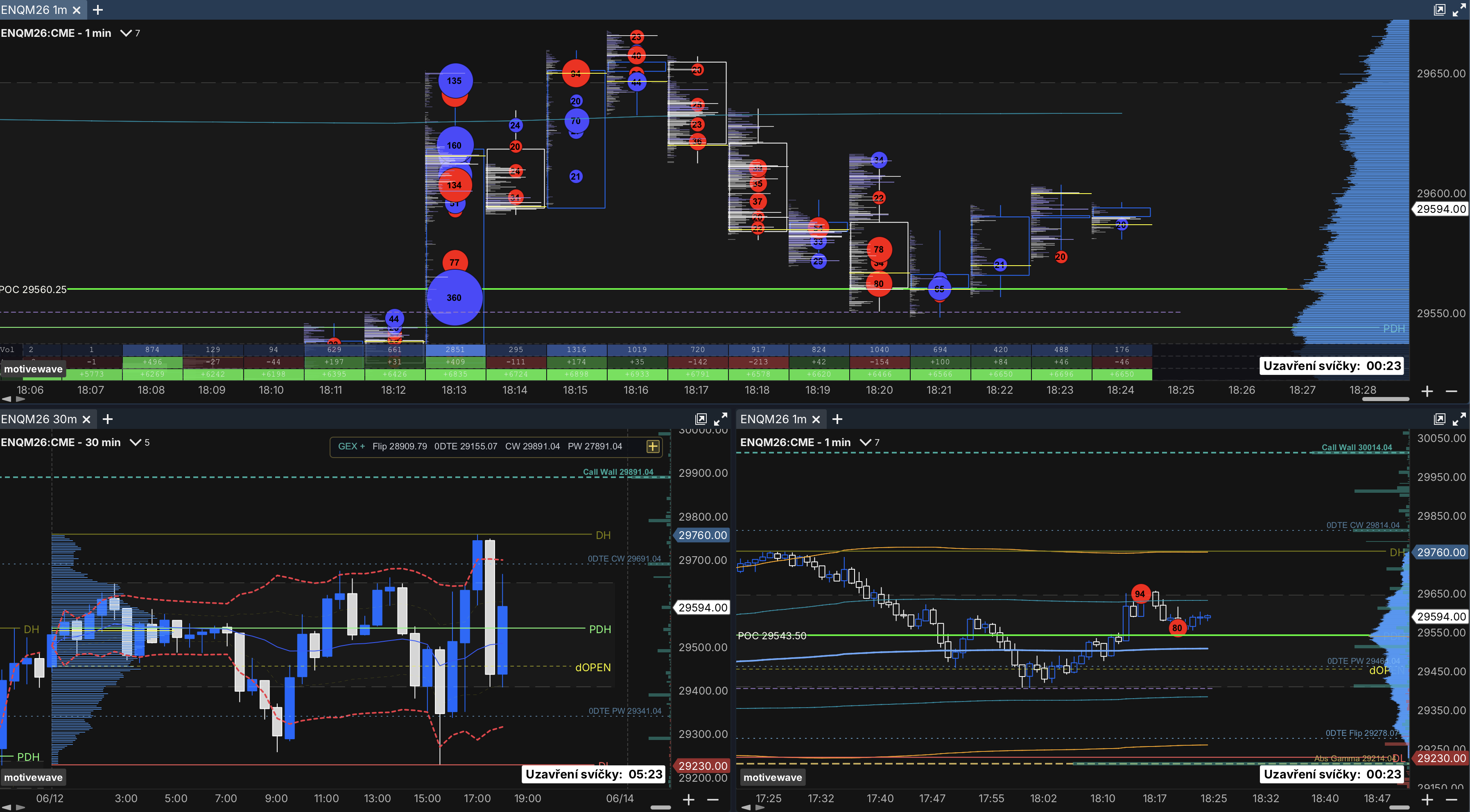The height and width of the screenshot is (812, 1470).
Task: Click the dOPEN label on 30m chart
Action: (x=593, y=667)
